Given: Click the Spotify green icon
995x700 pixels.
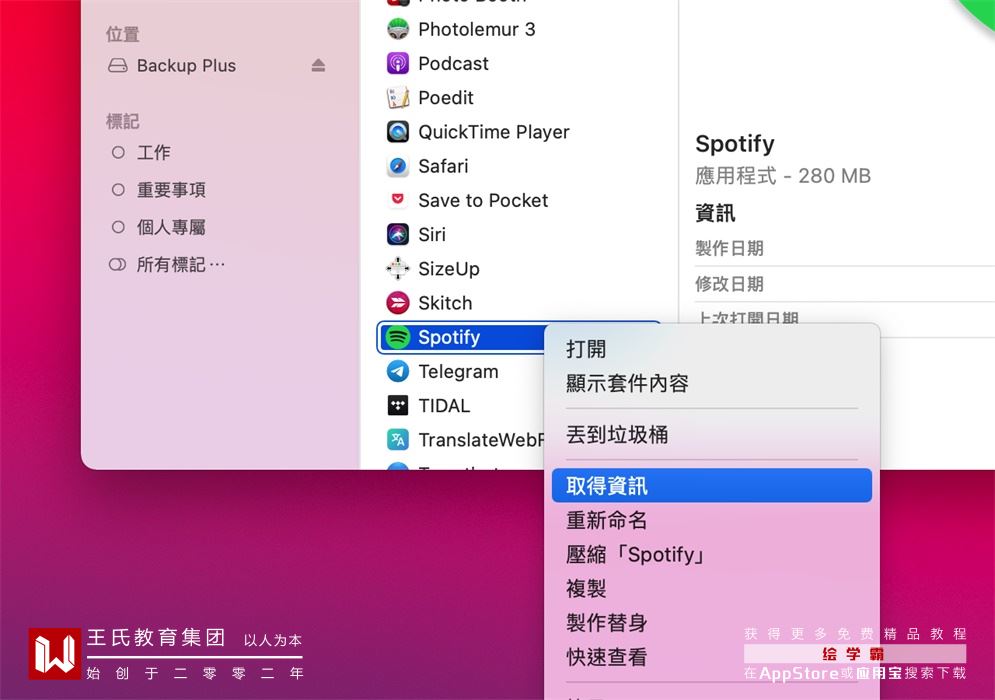Looking at the screenshot, I should click(x=398, y=338).
